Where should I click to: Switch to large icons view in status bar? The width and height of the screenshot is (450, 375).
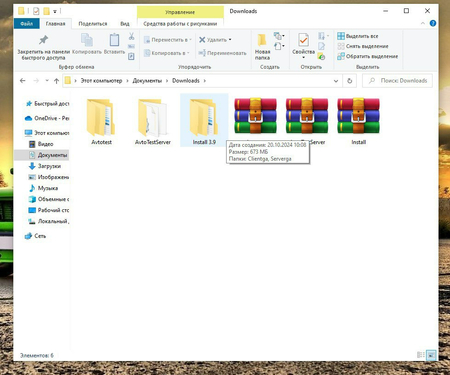click(x=431, y=355)
